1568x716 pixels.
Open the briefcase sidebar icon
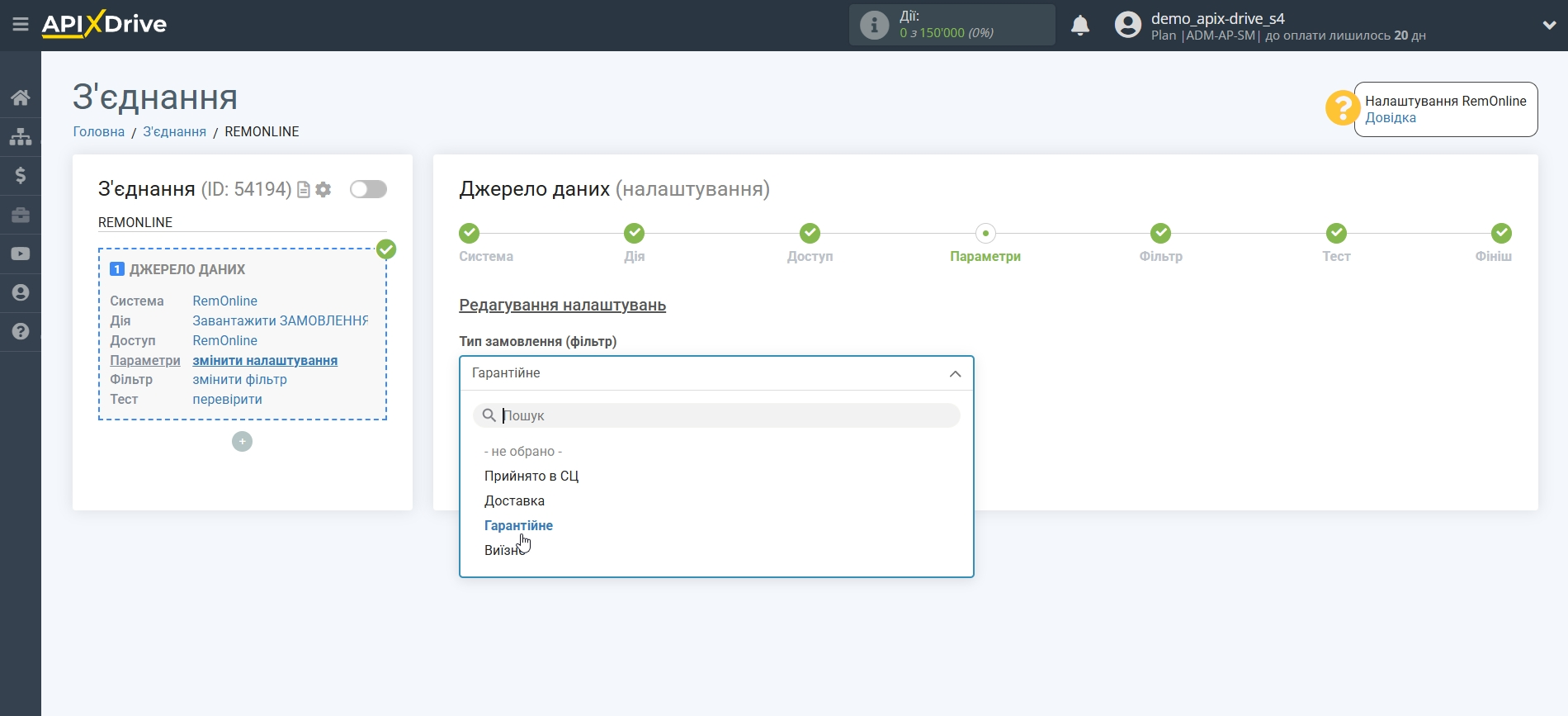pyautogui.click(x=21, y=215)
